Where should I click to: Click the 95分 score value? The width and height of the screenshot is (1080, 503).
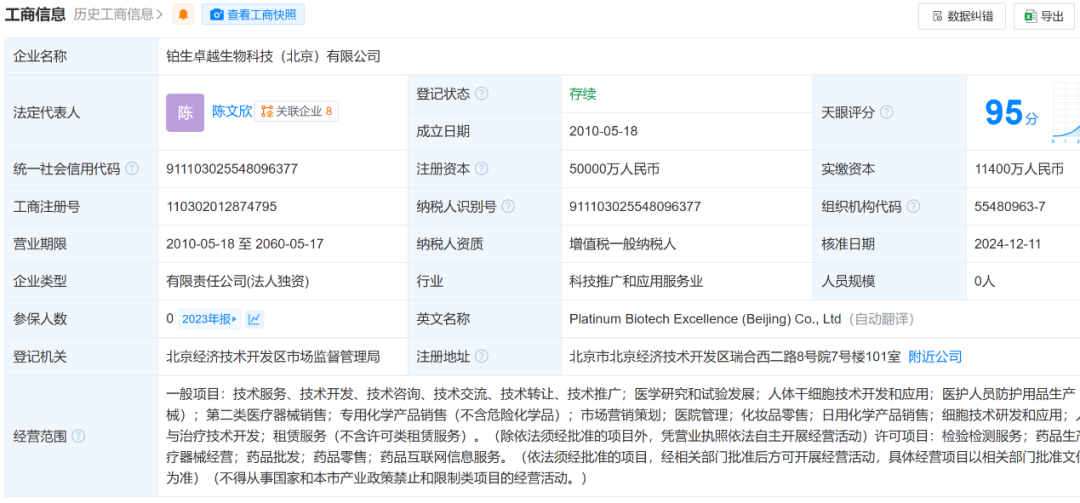coord(1010,113)
